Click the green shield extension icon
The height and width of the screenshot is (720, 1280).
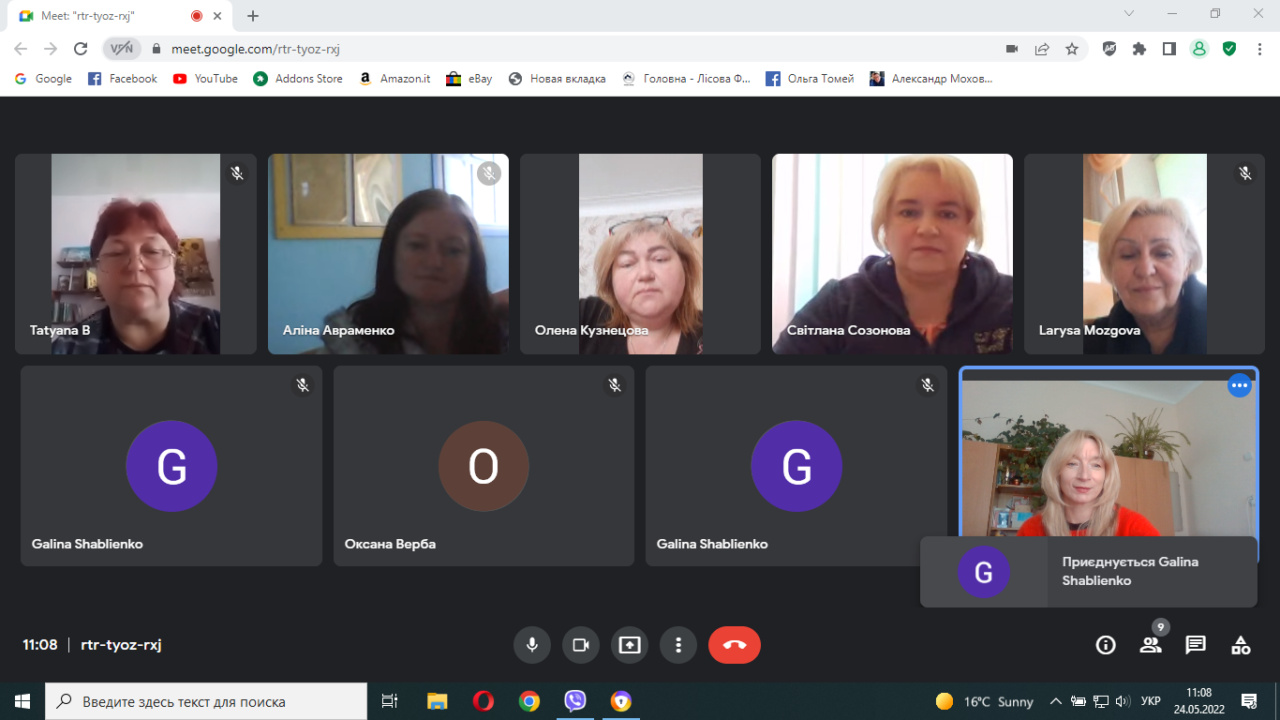pos(1229,48)
